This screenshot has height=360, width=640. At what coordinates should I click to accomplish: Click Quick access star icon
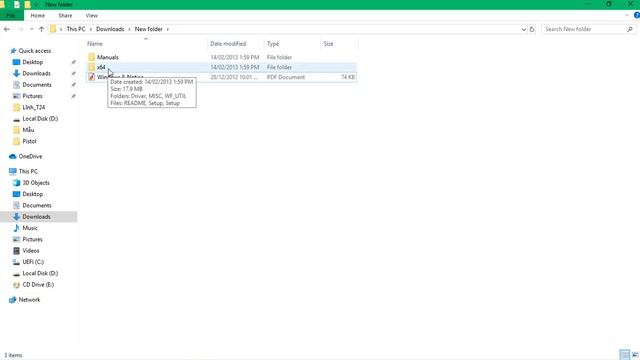[x=13, y=51]
